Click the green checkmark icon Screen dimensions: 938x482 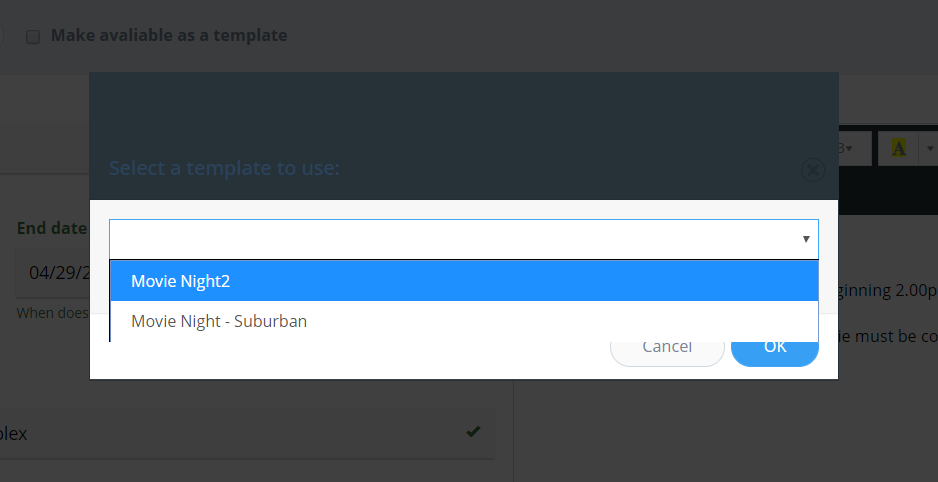pyautogui.click(x=473, y=431)
